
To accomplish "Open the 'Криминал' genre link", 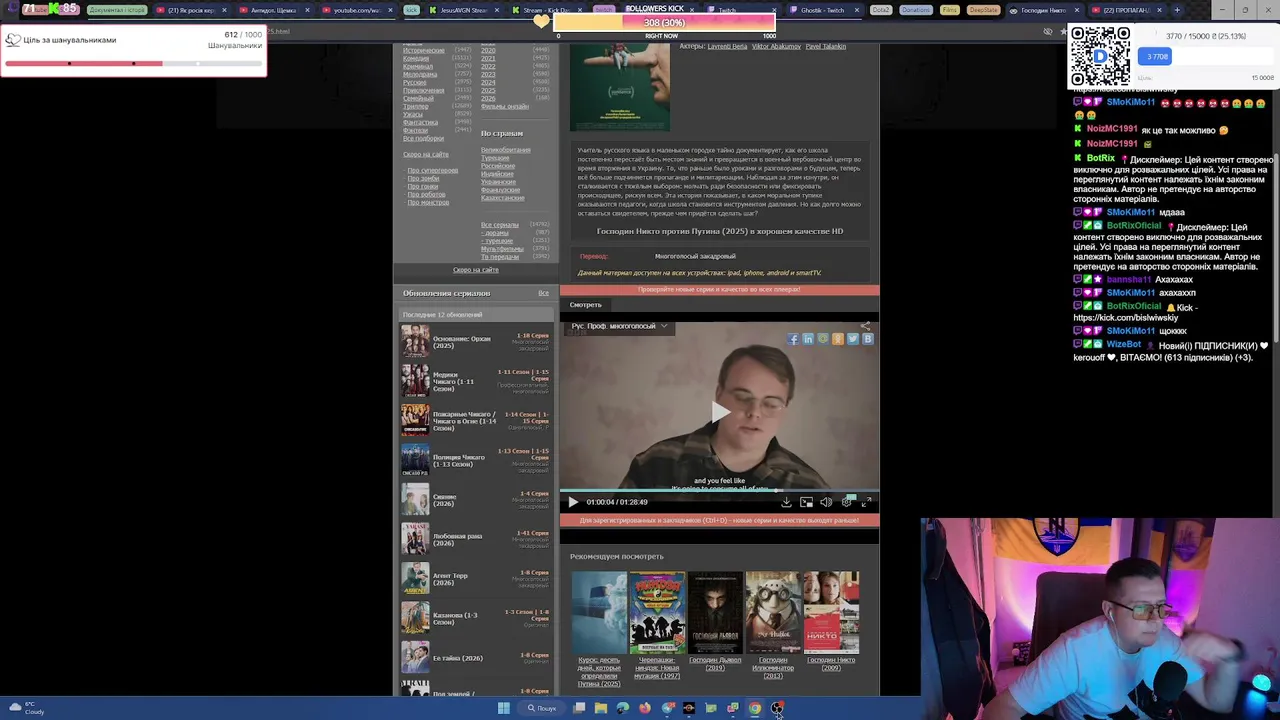I will click(418, 66).
